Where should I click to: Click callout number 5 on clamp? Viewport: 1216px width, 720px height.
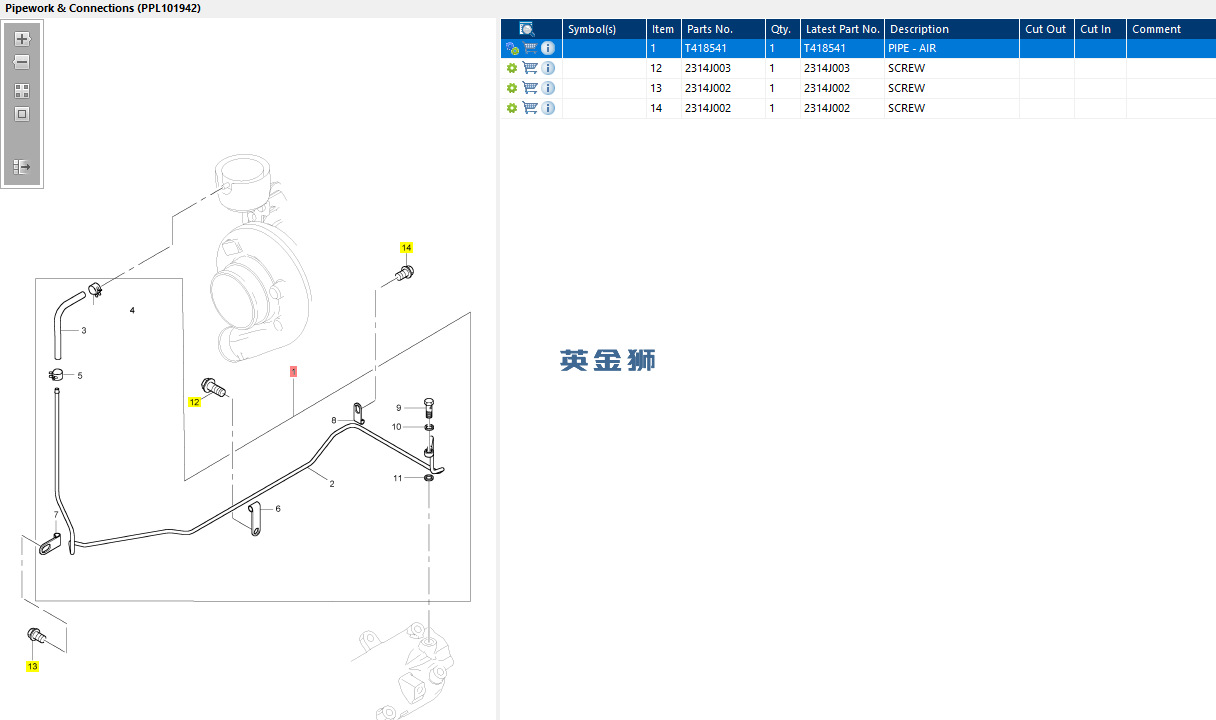coord(80,376)
